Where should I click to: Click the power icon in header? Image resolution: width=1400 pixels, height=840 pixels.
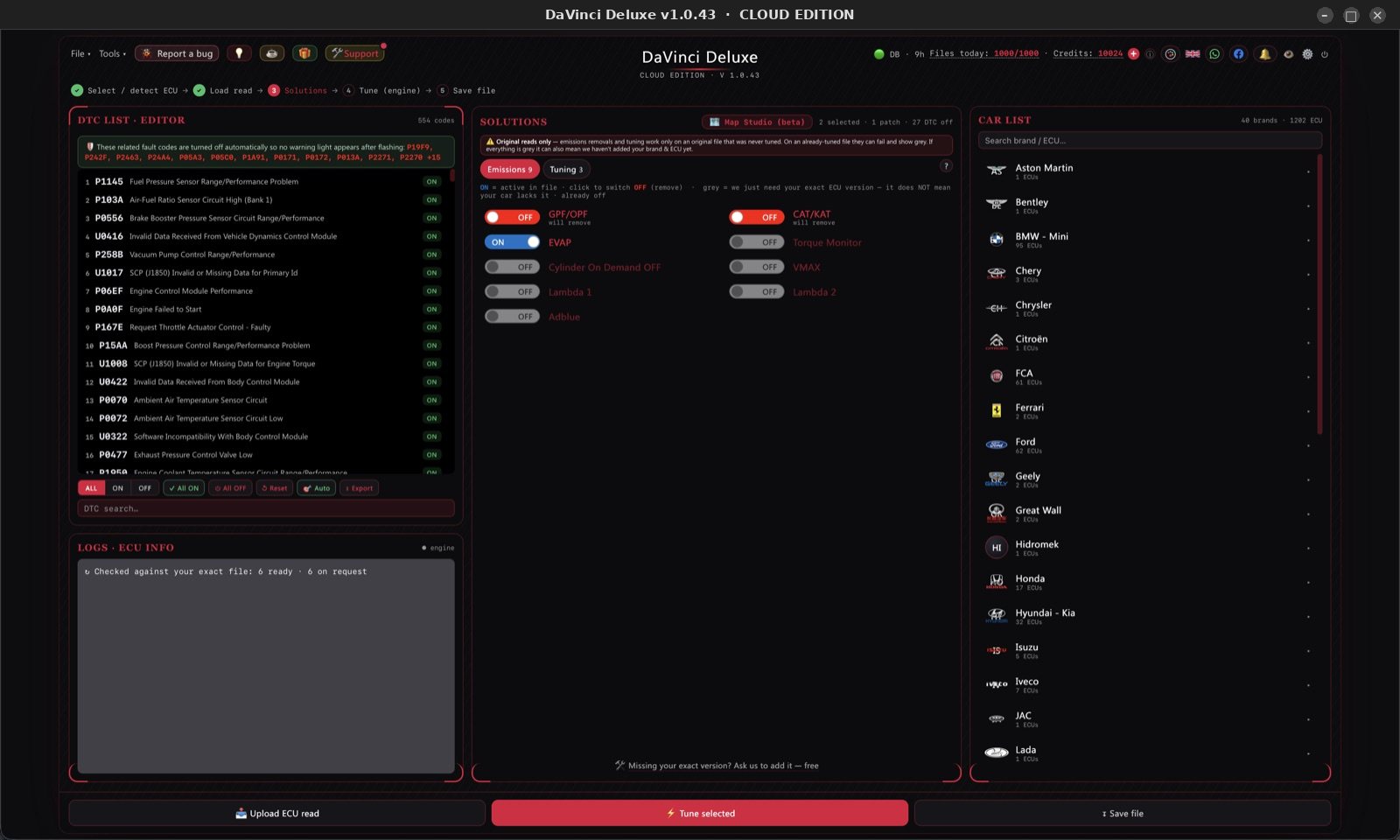click(1325, 54)
